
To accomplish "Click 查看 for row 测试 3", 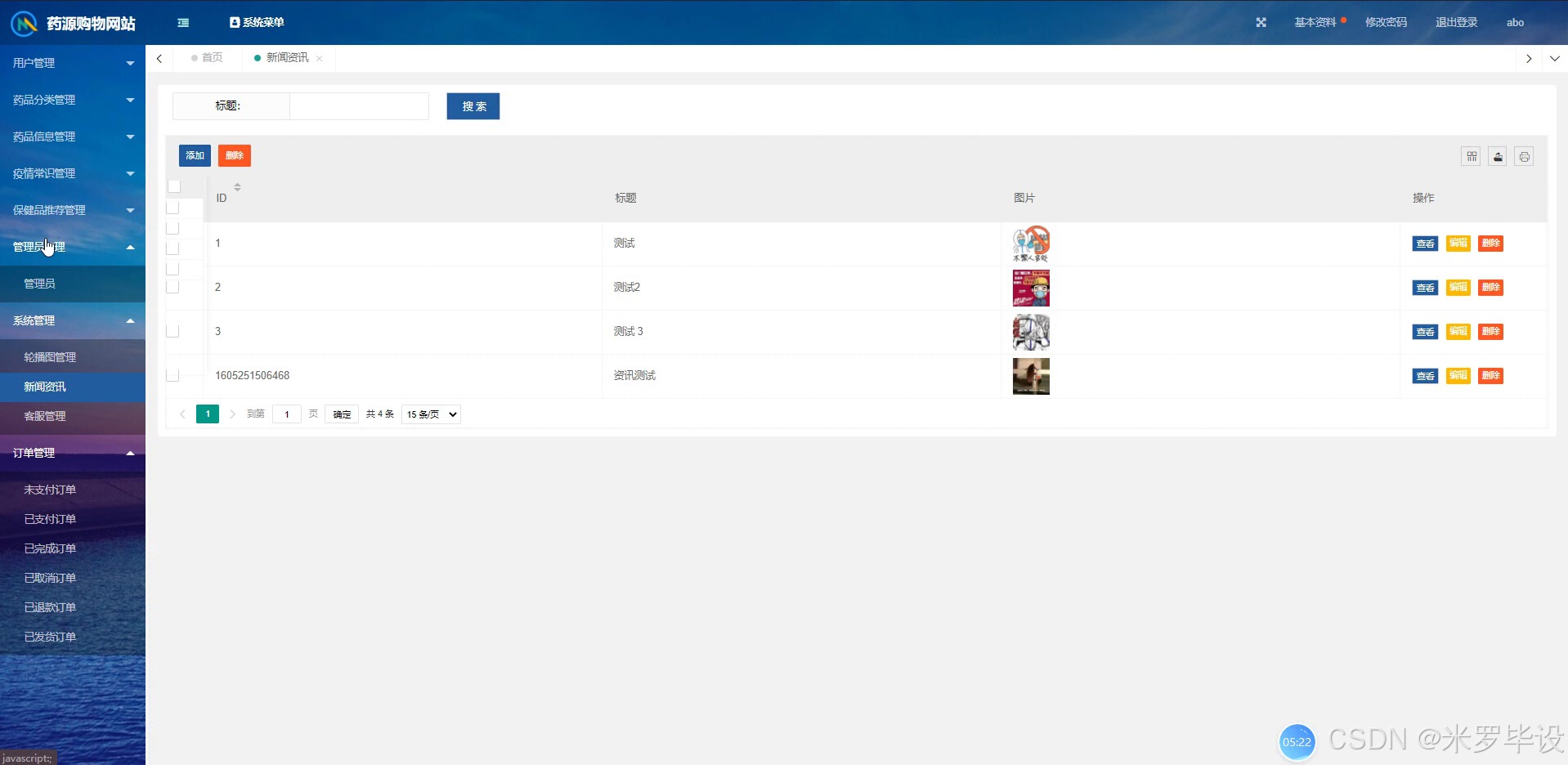I will (x=1425, y=332).
